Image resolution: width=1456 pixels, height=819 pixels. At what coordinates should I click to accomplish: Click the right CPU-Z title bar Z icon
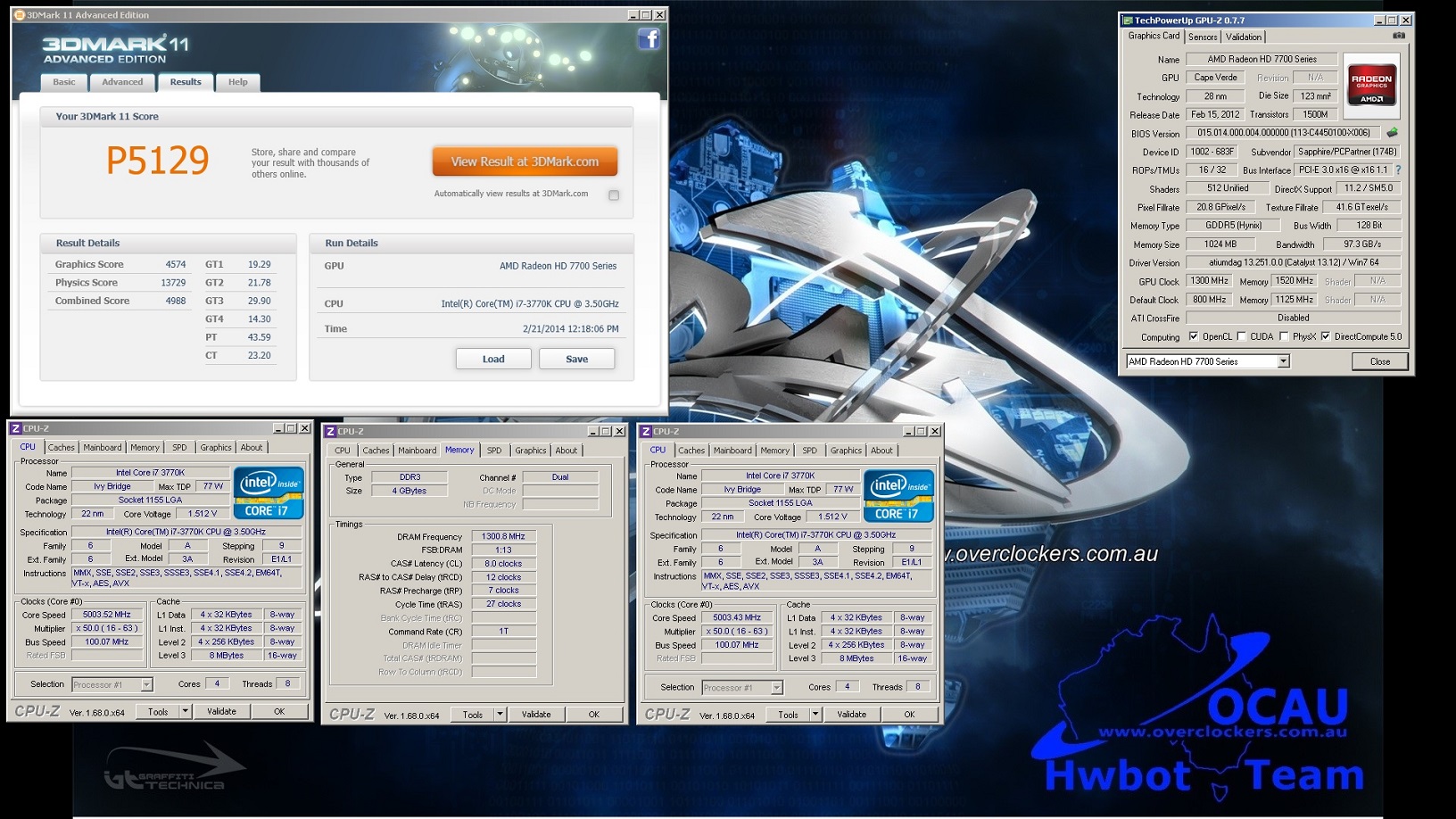[x=646, y=431]
